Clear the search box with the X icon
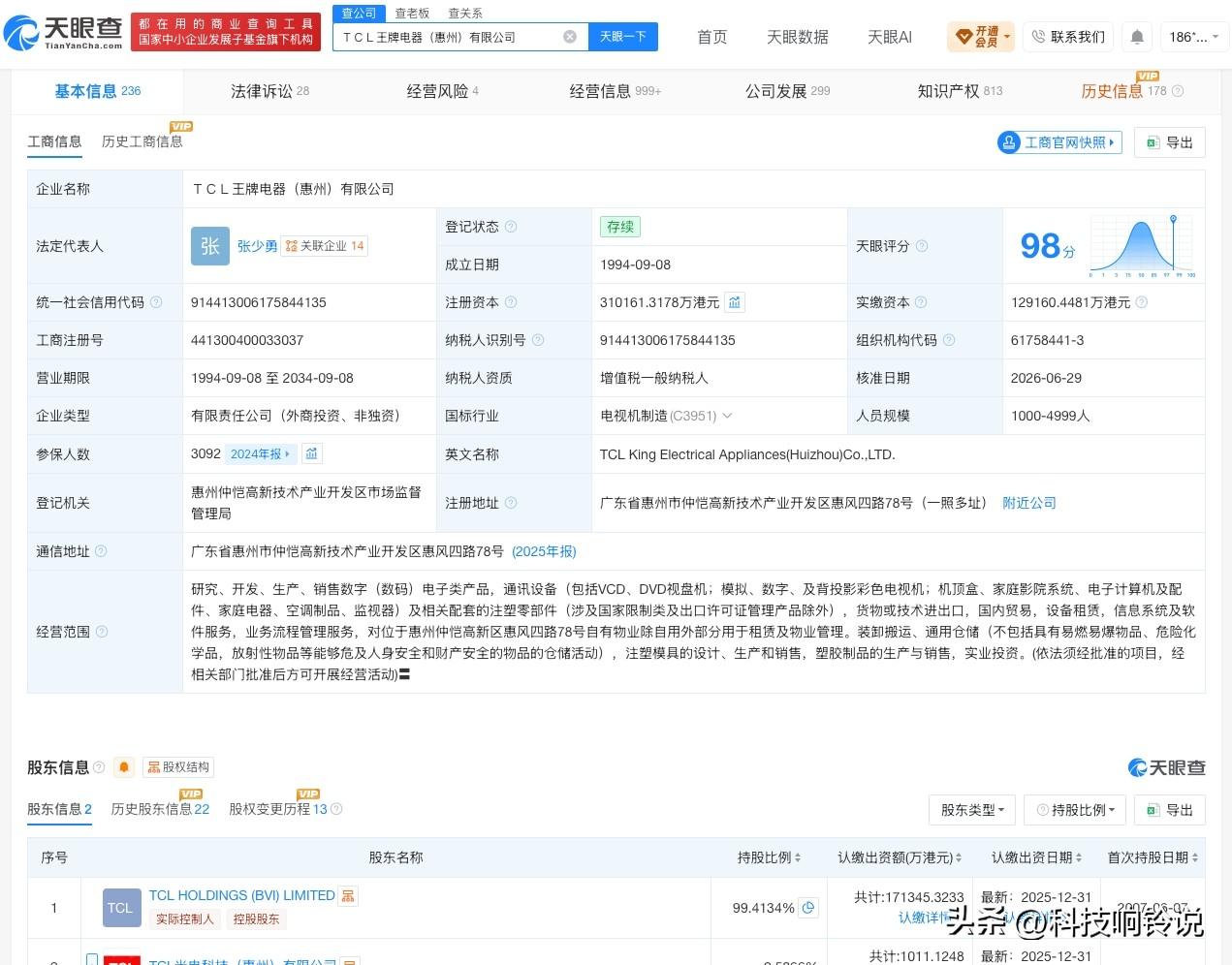This screenshot has width=1232, height=965. tap(570, 37)
